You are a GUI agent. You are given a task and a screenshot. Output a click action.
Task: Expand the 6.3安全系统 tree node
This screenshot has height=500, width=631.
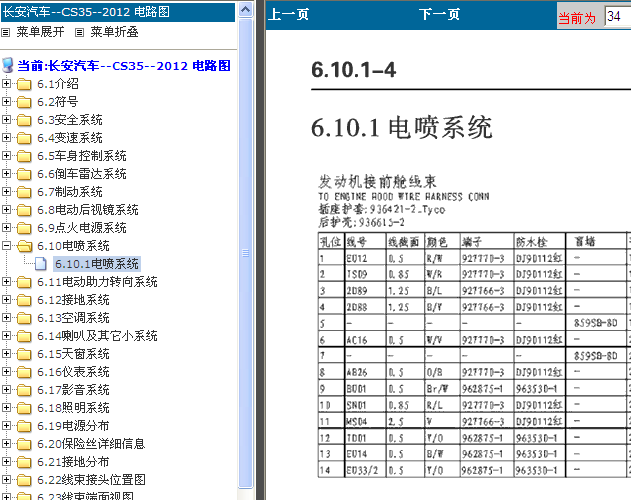point(6,120)
